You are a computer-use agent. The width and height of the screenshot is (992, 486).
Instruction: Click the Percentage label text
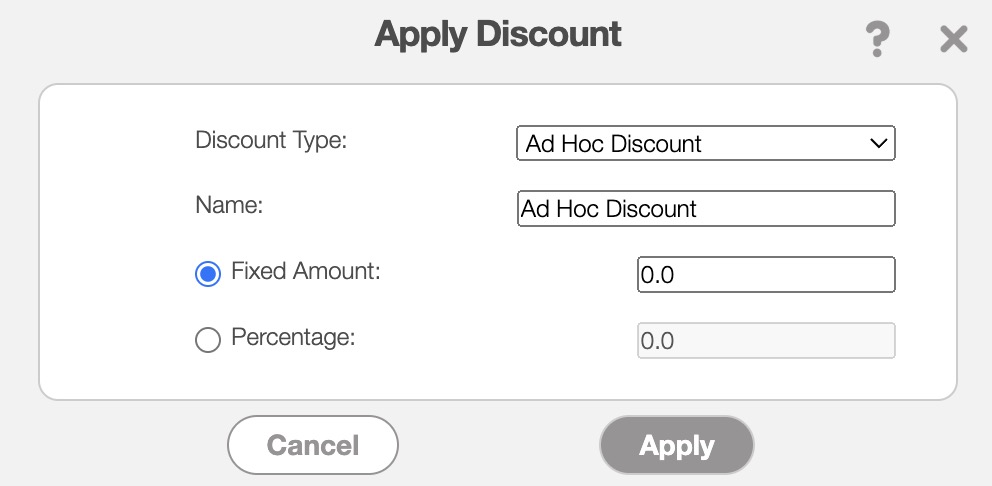(293, 337)
